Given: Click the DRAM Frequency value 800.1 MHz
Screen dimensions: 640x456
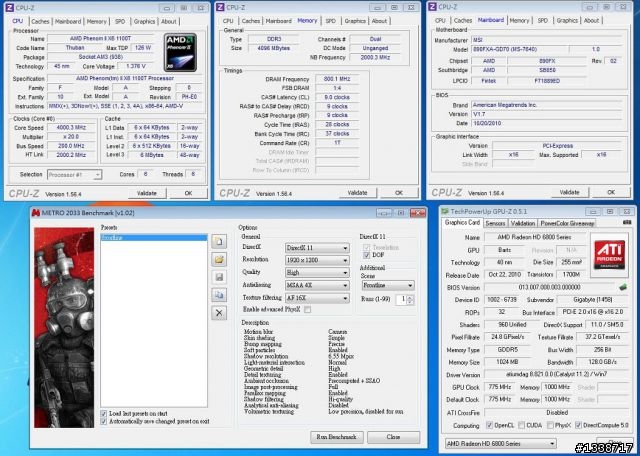Looking at the screenshot, I should click(337, 79).
